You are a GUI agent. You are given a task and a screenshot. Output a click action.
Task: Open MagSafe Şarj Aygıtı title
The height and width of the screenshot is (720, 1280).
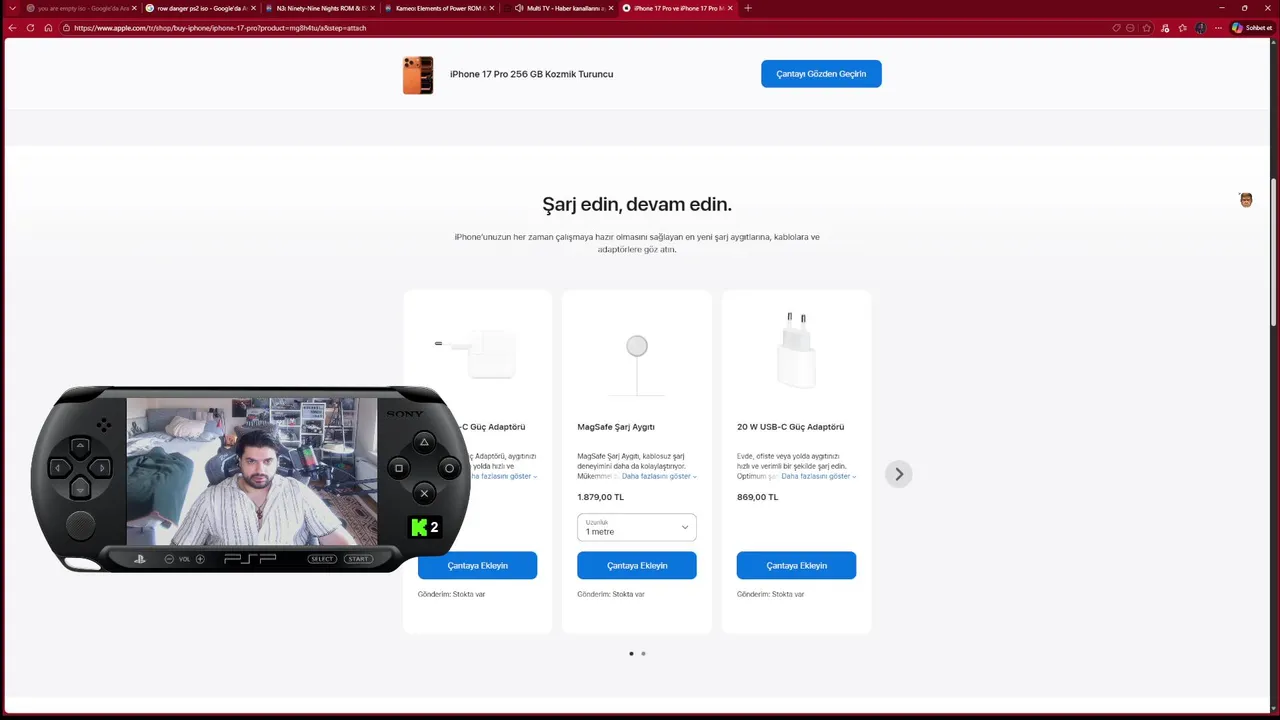point(616,427)
